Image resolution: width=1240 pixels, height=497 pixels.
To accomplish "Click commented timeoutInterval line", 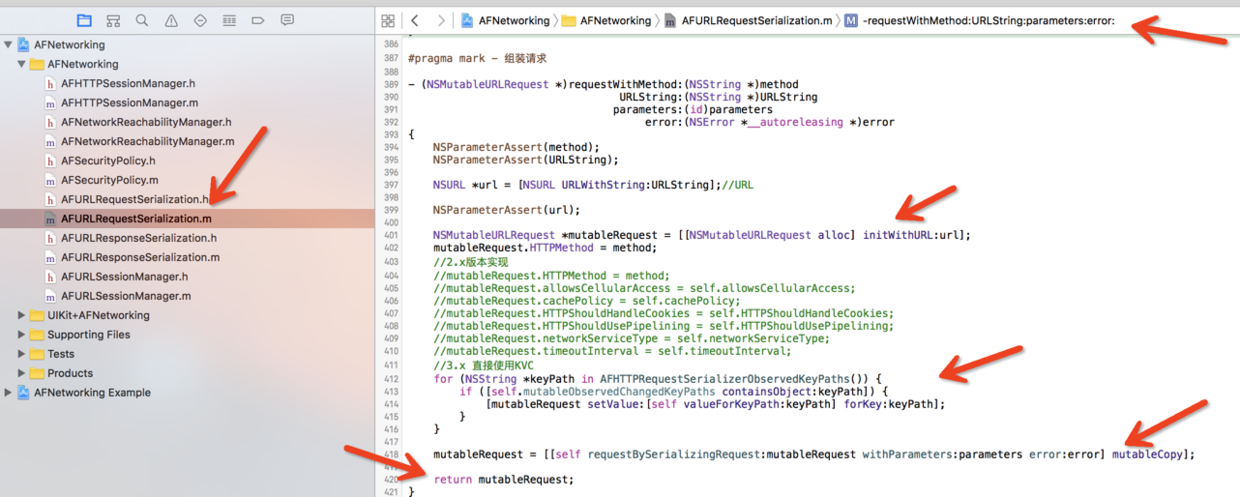I will click(612, 350).
